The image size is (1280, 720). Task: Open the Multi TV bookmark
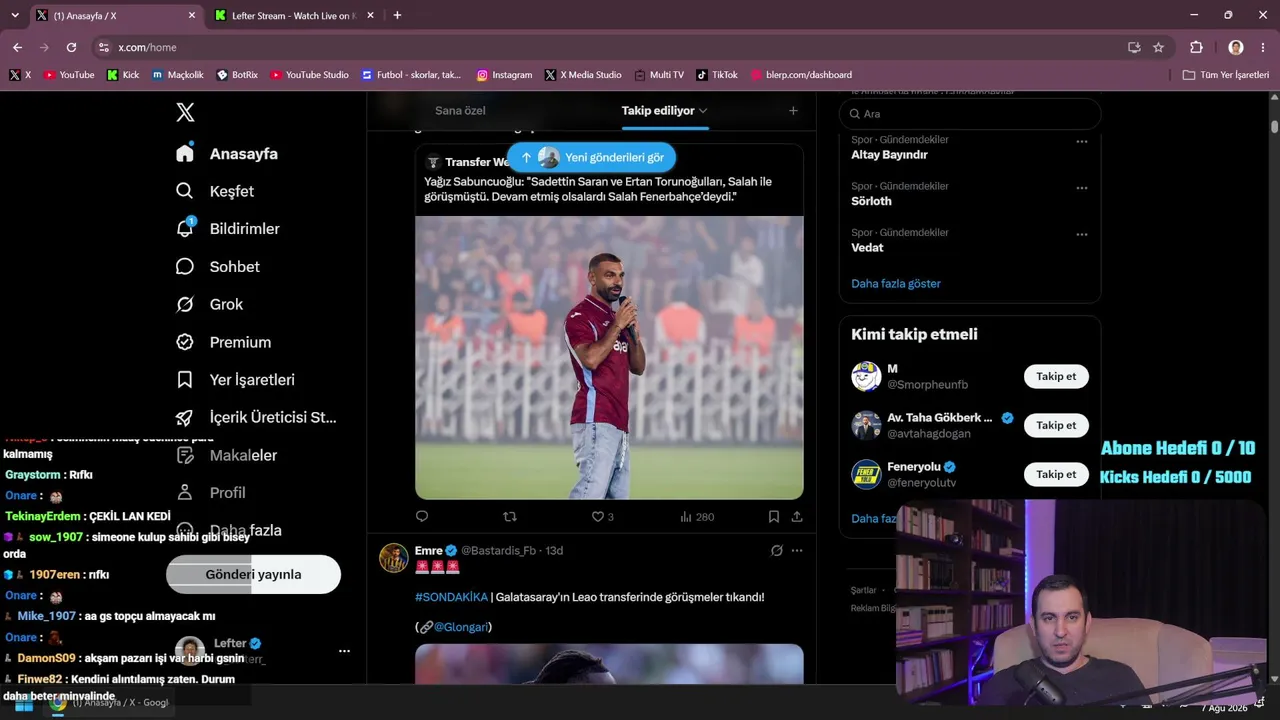[x=659, y=75]
